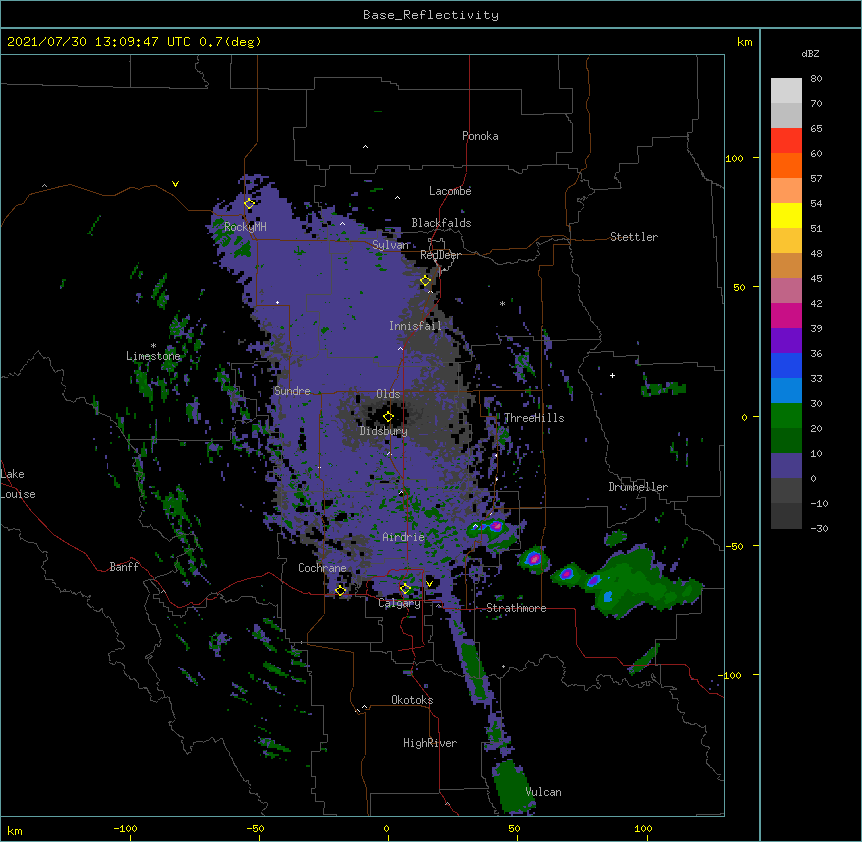Select the orange 57-60 dBZ legend swatch
Image resolution: width=862 pixels, height=842 pixels.
coord(786,165)
